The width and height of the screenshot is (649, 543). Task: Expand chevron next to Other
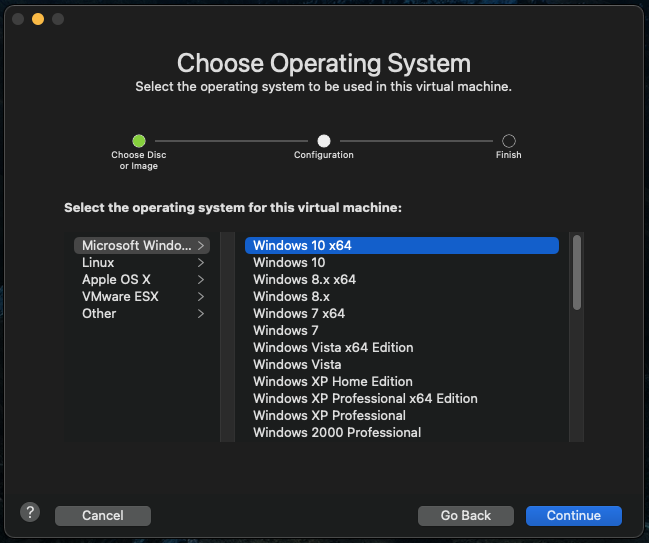[201, 313]
